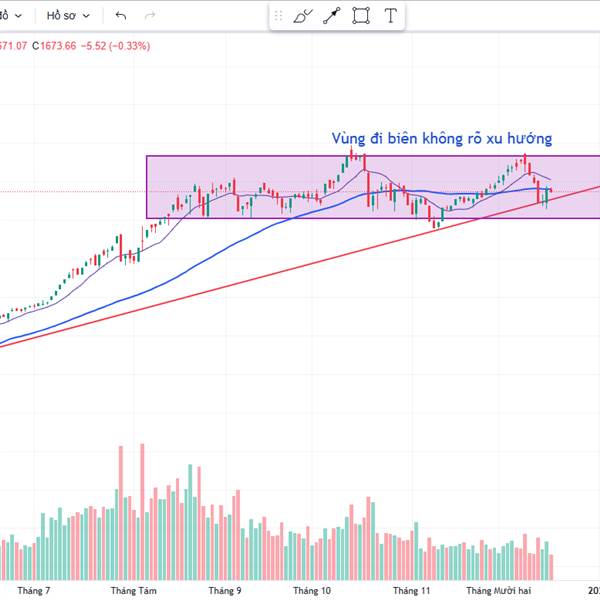The image size is (600, 600).
Task: Click the Tháng 7 time axis label
Action: point(33,591)
